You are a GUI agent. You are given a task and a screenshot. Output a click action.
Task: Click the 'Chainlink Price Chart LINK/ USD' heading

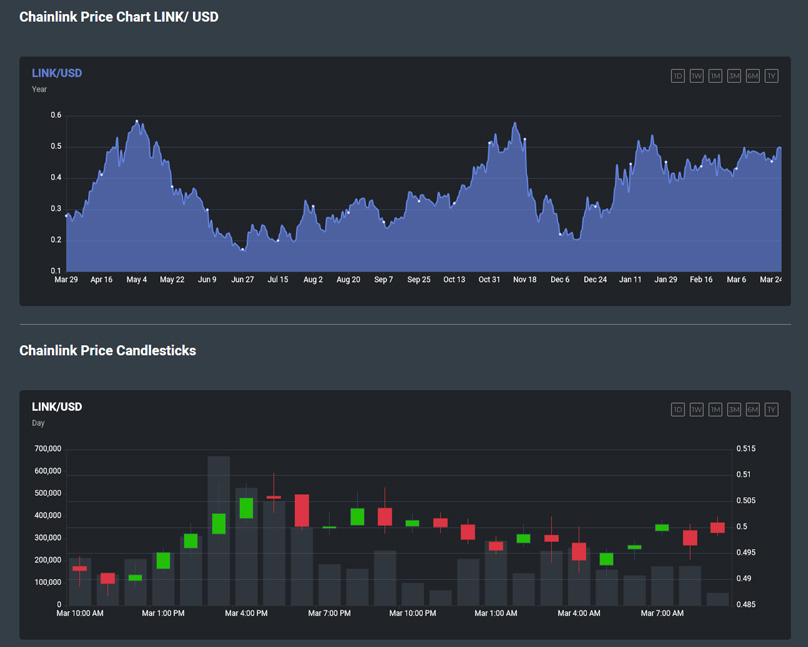coord(119,17)
